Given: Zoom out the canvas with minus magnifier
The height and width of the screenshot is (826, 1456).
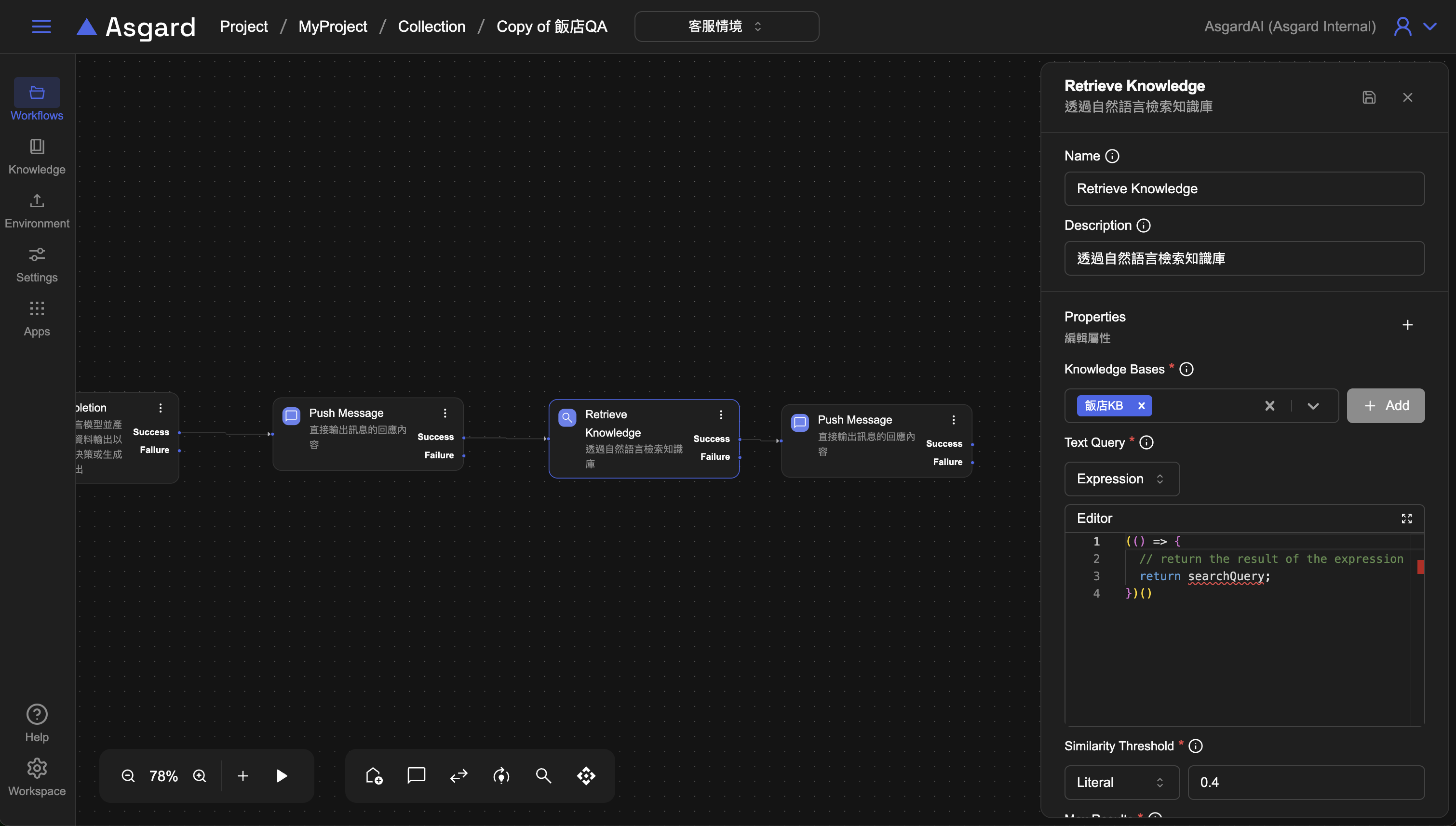Looking at the screenshot, I should coord(128,775).
